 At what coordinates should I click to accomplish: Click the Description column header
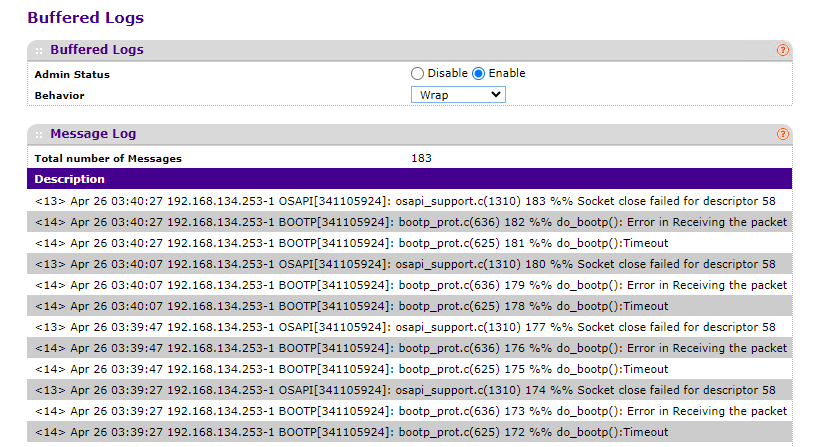coord(70,179)
